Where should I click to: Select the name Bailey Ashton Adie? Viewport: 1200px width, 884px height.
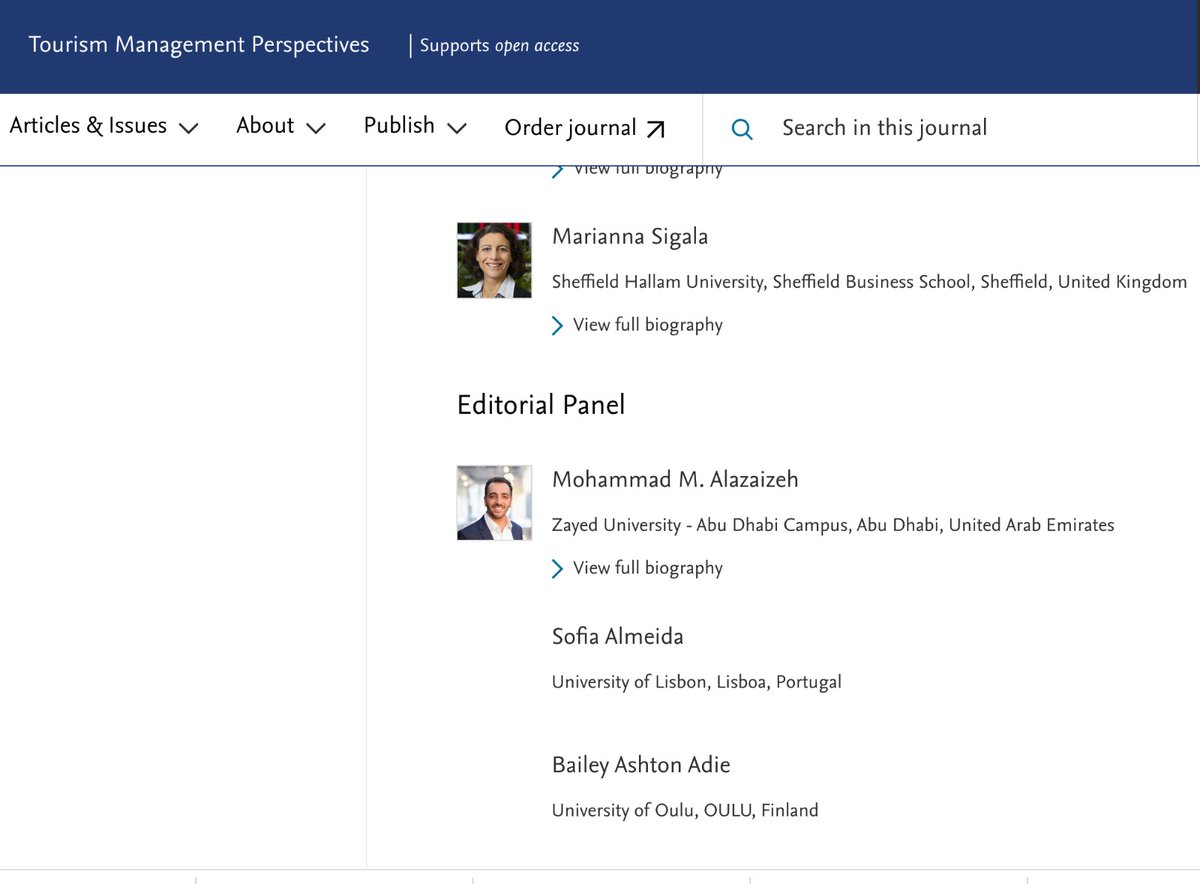click(641, 766)
